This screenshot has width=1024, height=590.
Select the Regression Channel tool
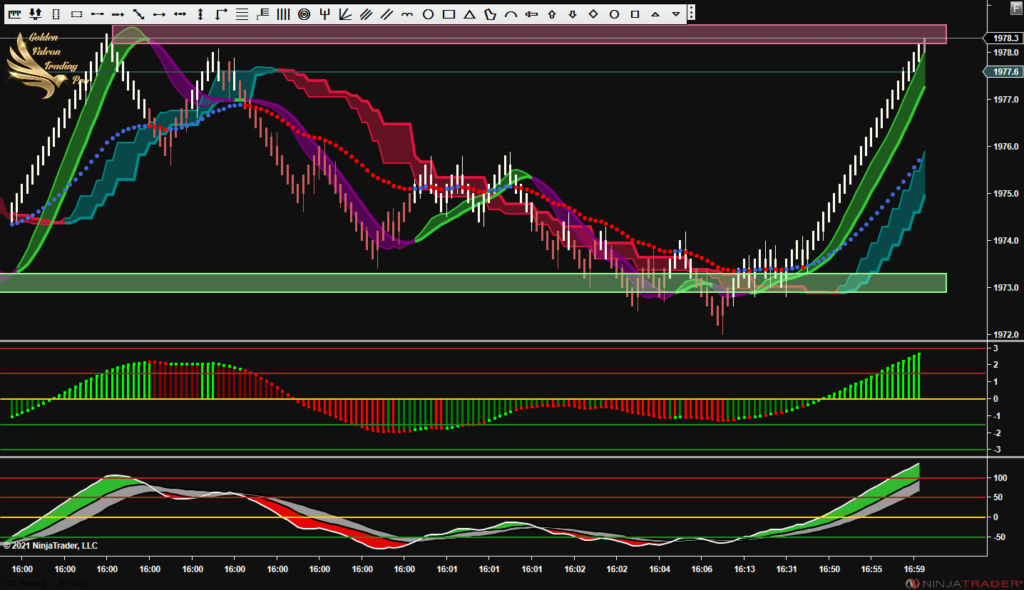(x=365, y=12)
